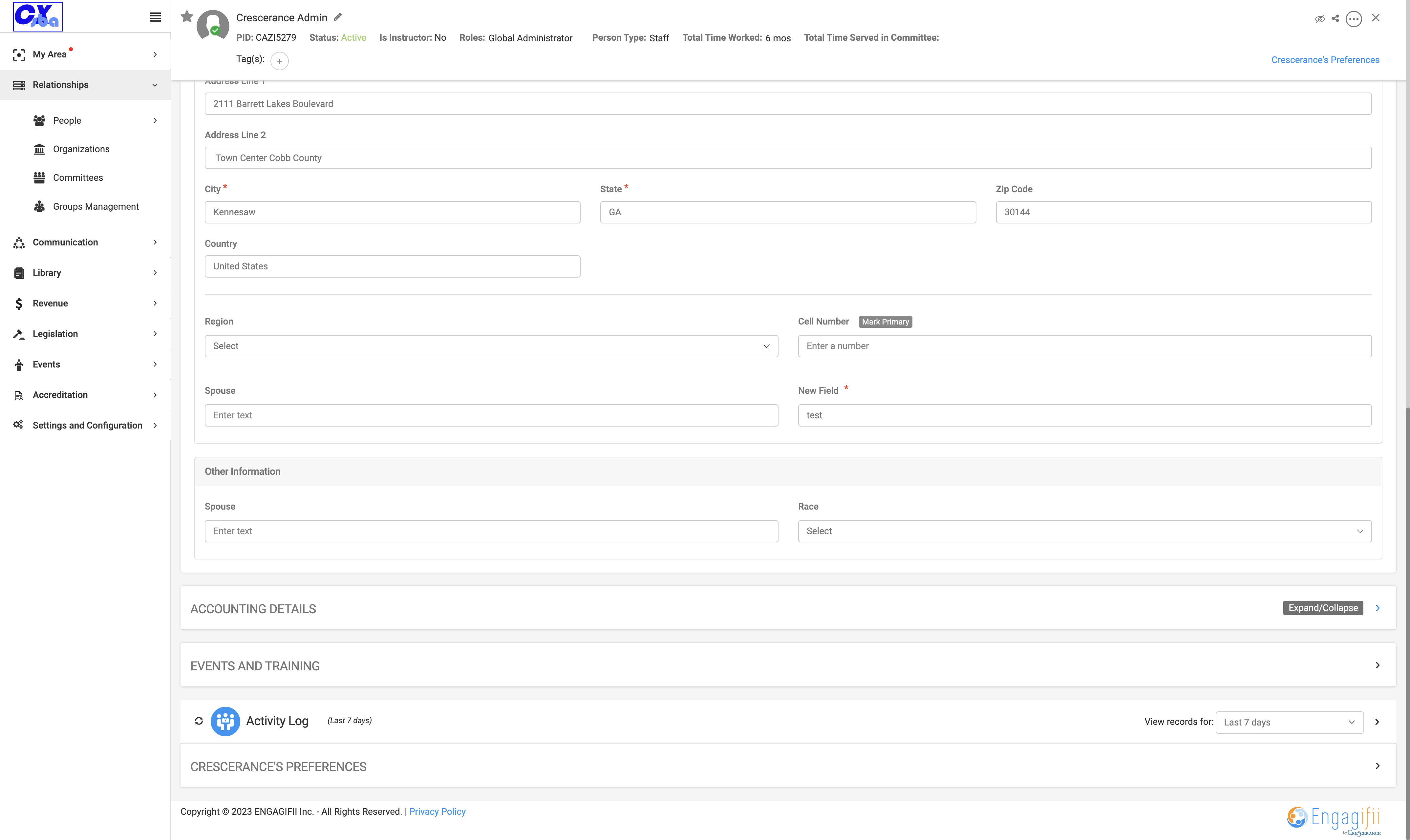Open Groups Management
This screenshot has height=840, width=1410.
(x=96, y=207)
